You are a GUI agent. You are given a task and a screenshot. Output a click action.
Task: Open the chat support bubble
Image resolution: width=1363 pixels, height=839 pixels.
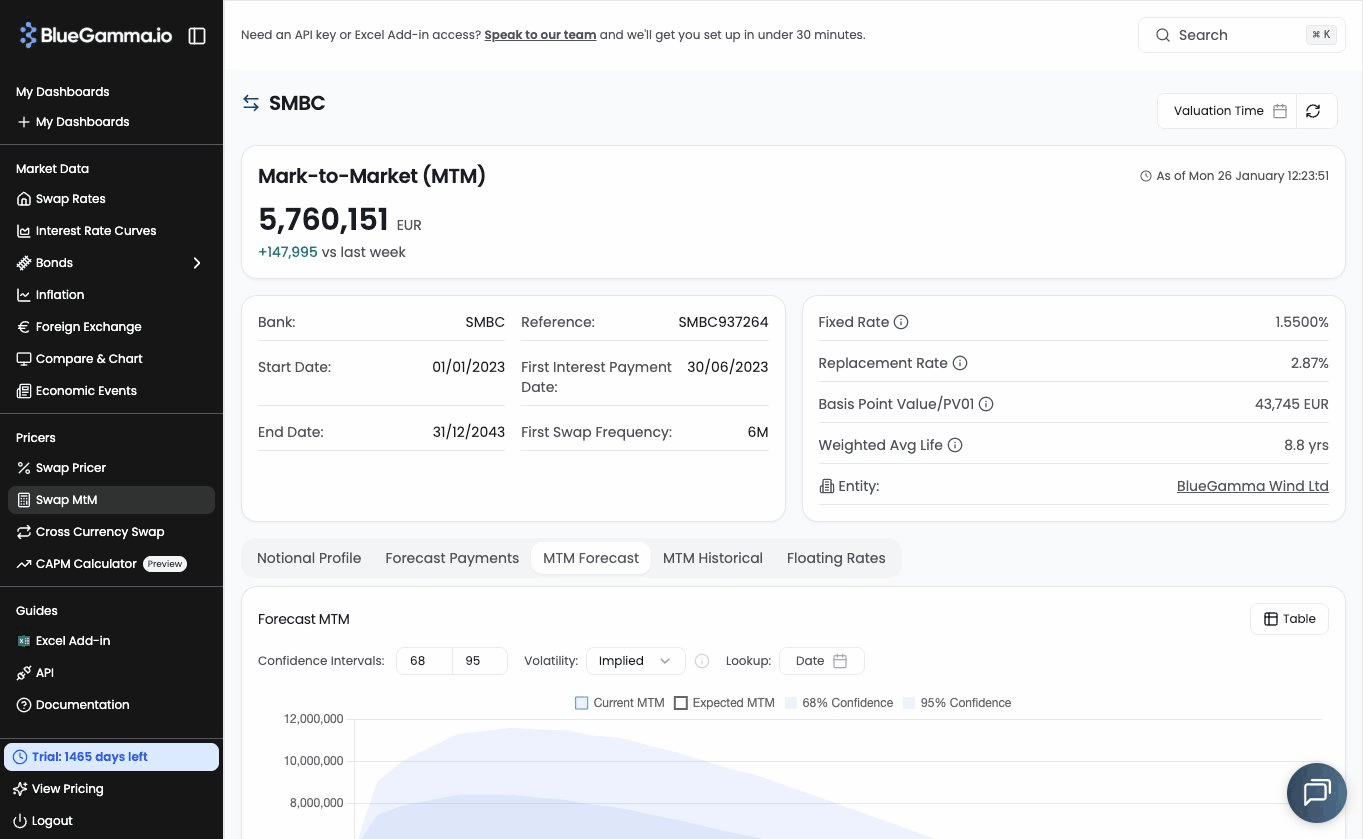(x=1316, y=792)
